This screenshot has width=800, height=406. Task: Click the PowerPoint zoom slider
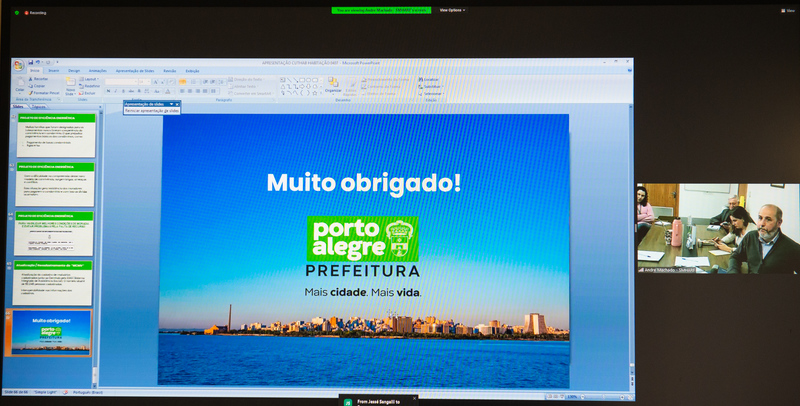tap(604, 396)
